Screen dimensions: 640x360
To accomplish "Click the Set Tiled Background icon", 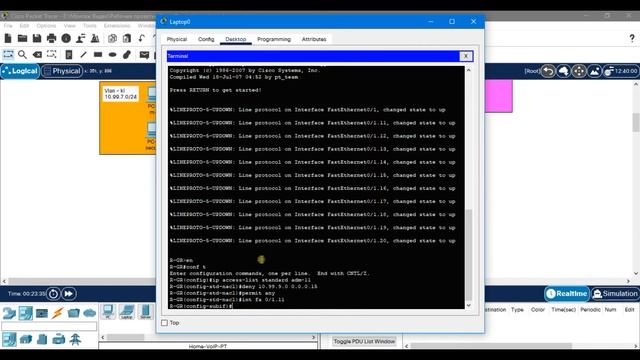I will pyautogui.click(x=595, y=71).
